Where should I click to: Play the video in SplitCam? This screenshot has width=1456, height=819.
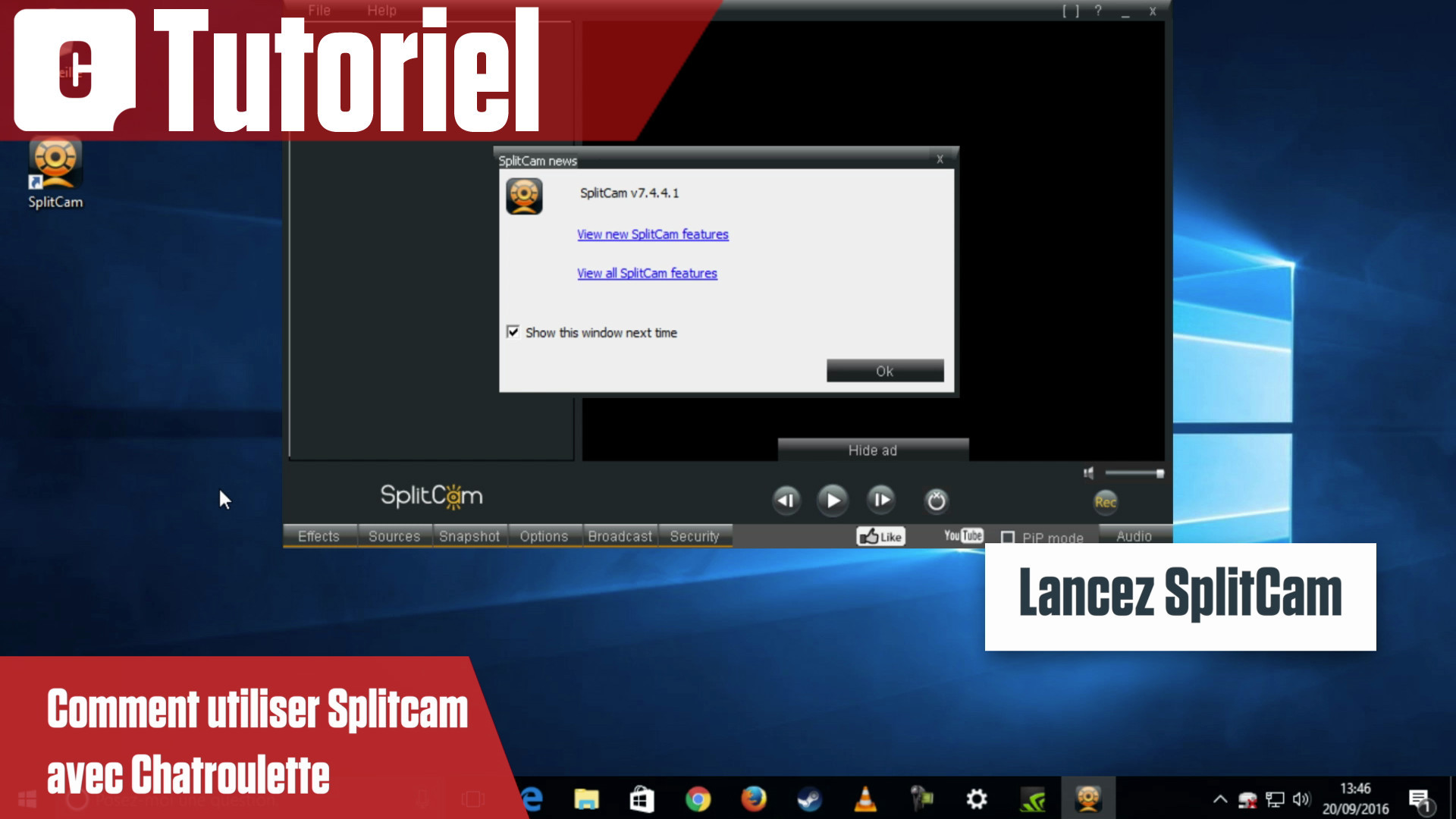833,500
